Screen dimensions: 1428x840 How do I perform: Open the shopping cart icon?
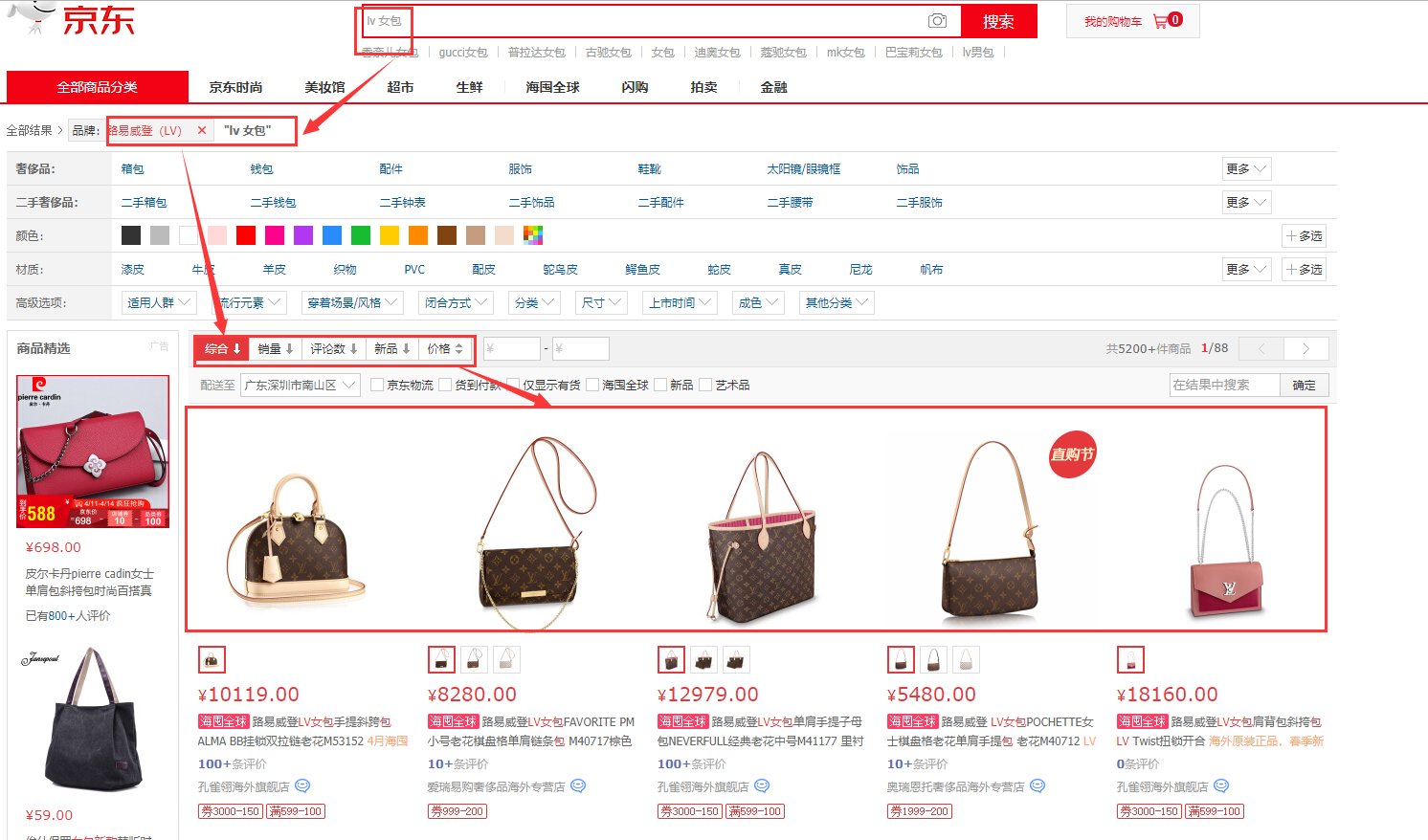[1160, 21]
